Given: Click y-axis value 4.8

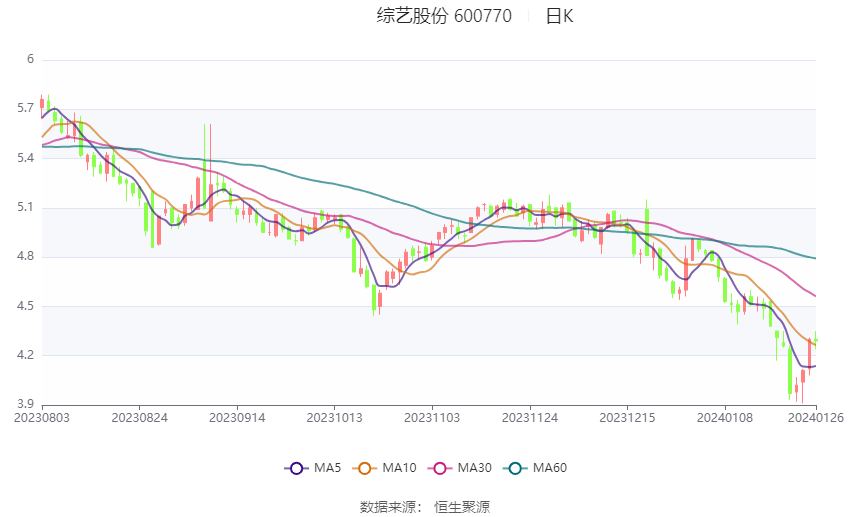Looking at the screenshot, I should (x=25, y=256).
